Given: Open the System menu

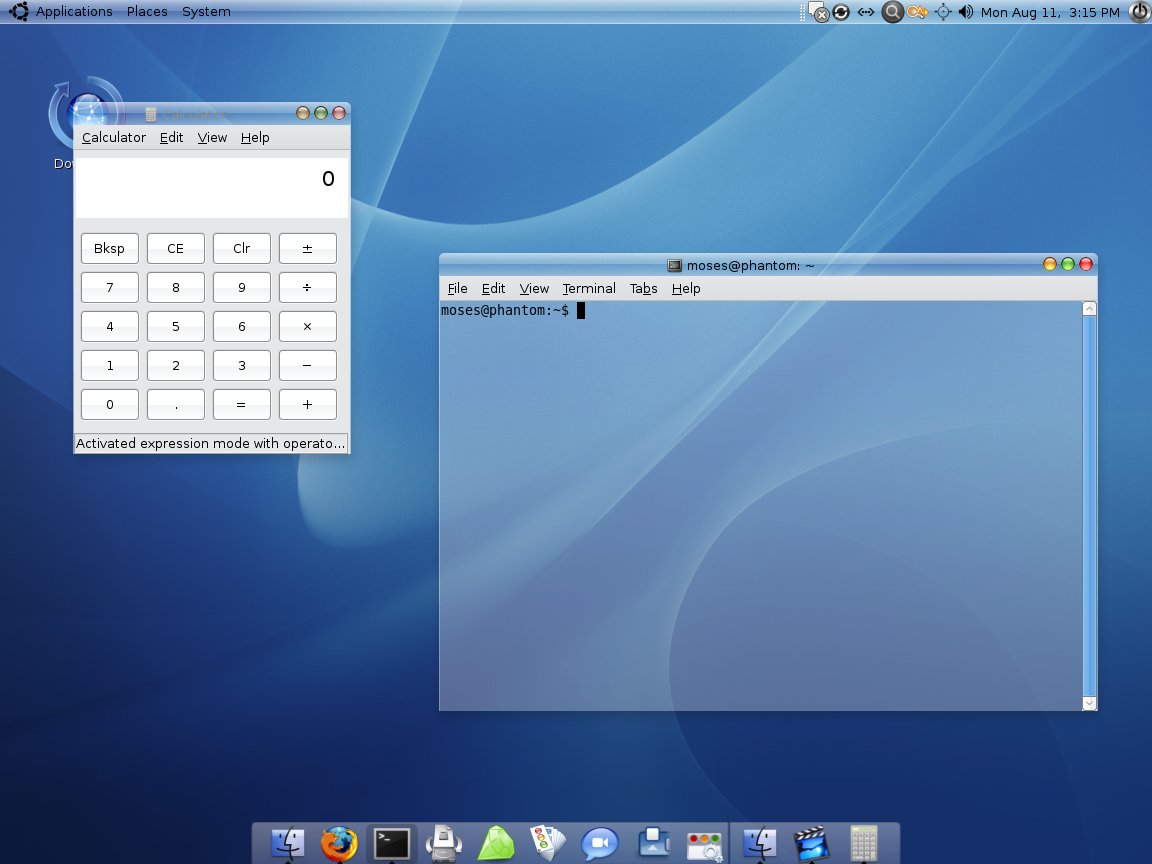Looking at the screenshot, I should (206, 12).
